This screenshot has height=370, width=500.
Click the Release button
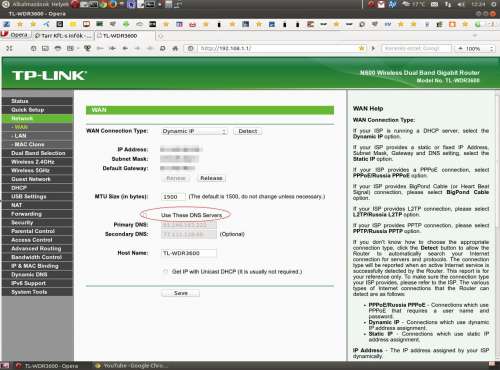pos(211,178)
